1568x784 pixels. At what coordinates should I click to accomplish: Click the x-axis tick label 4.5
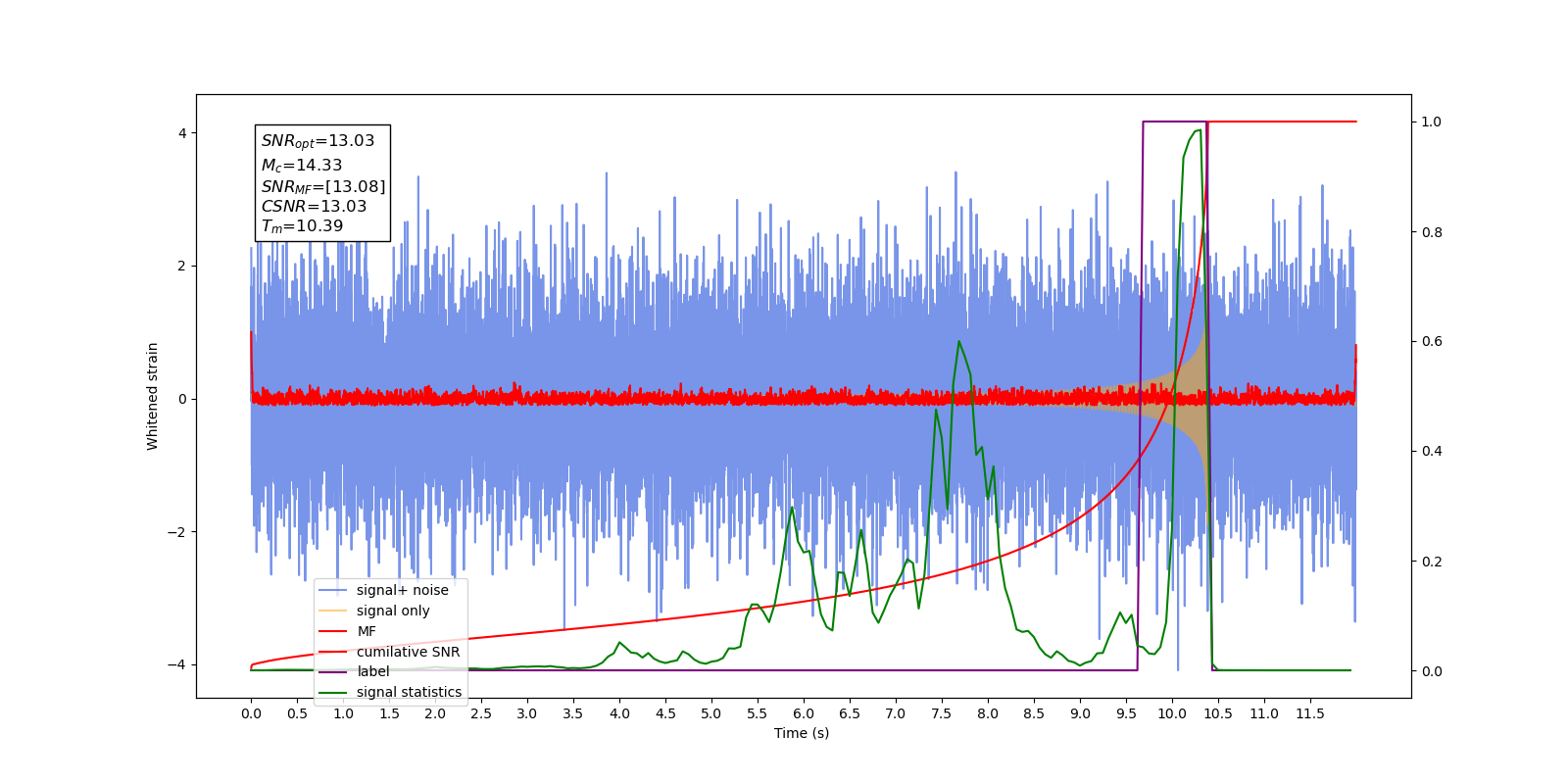665,713
